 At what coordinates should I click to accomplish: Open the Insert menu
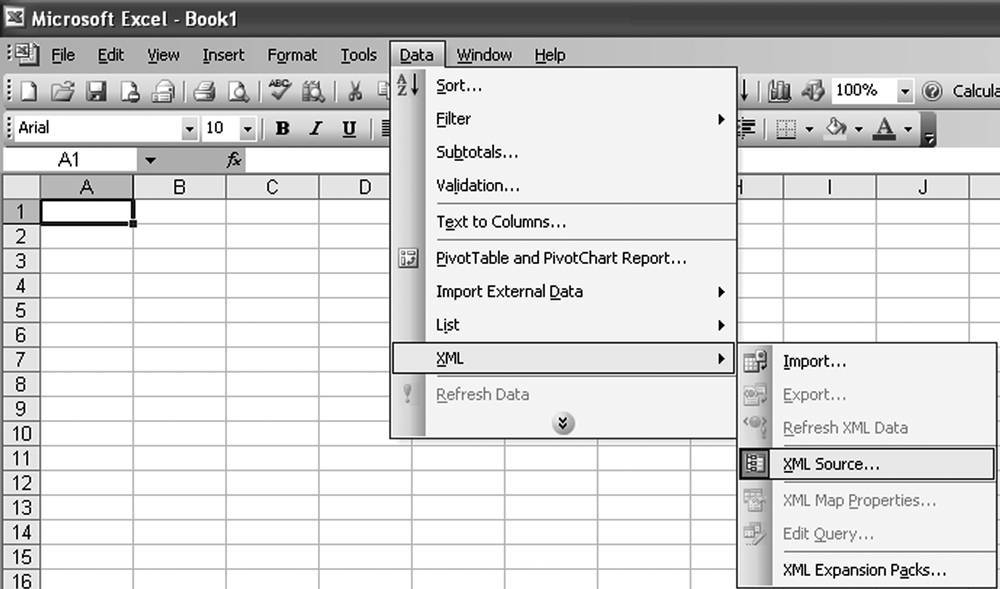click(x=223, y=55)
